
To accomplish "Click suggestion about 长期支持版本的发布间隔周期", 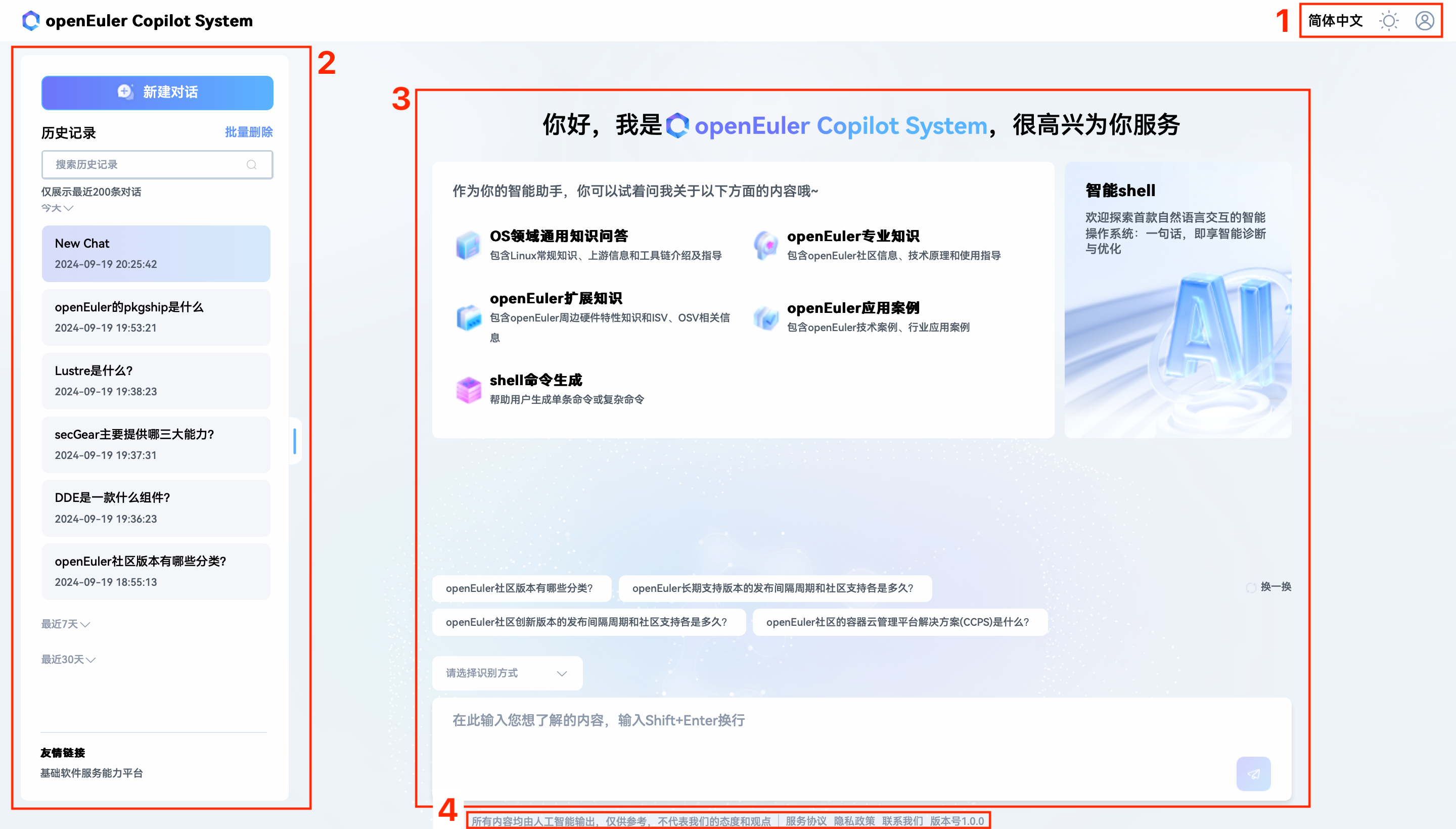I will click(x=775, y=588).
